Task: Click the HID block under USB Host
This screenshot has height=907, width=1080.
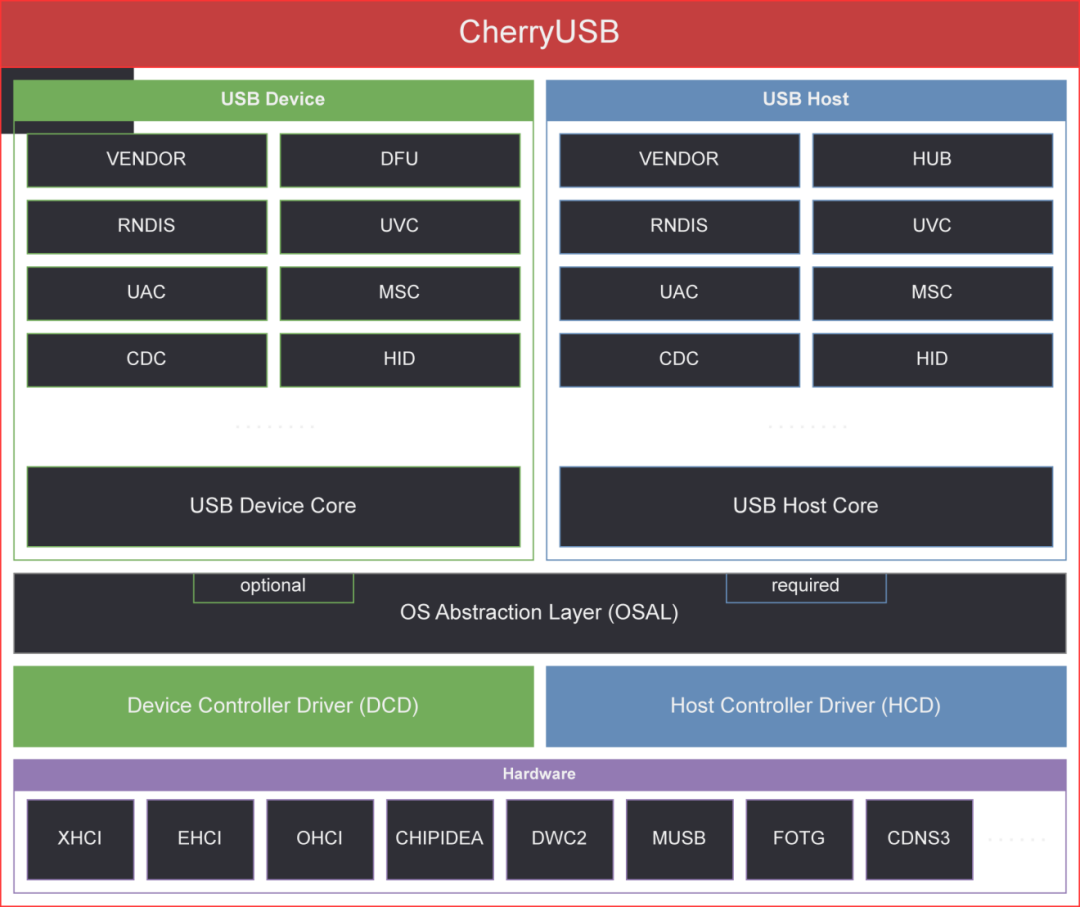Action: [x=933, y=360]
